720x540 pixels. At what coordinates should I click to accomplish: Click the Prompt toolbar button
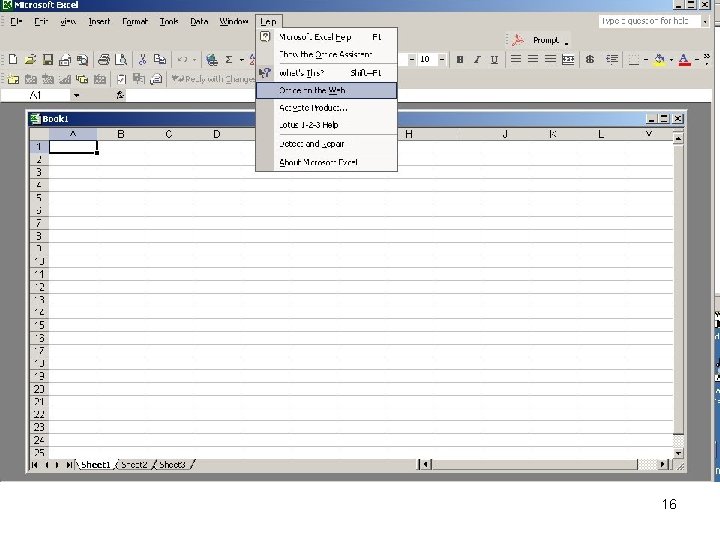546,40
